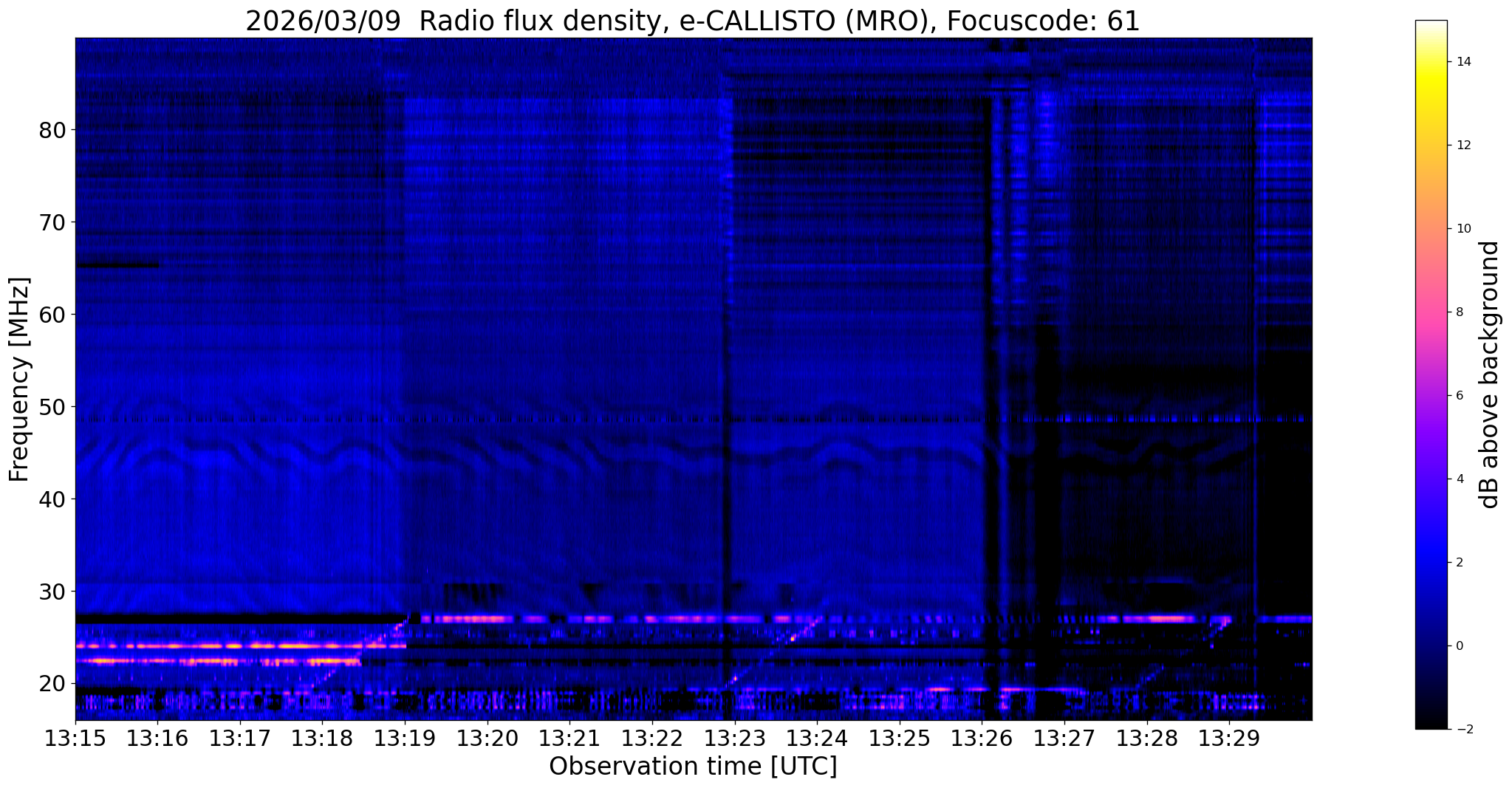The width and height of the screenshot is (1512, 788).
Task: Click the 13:21 time tick label
Action: pyautogui.click(x=569, y=739)
